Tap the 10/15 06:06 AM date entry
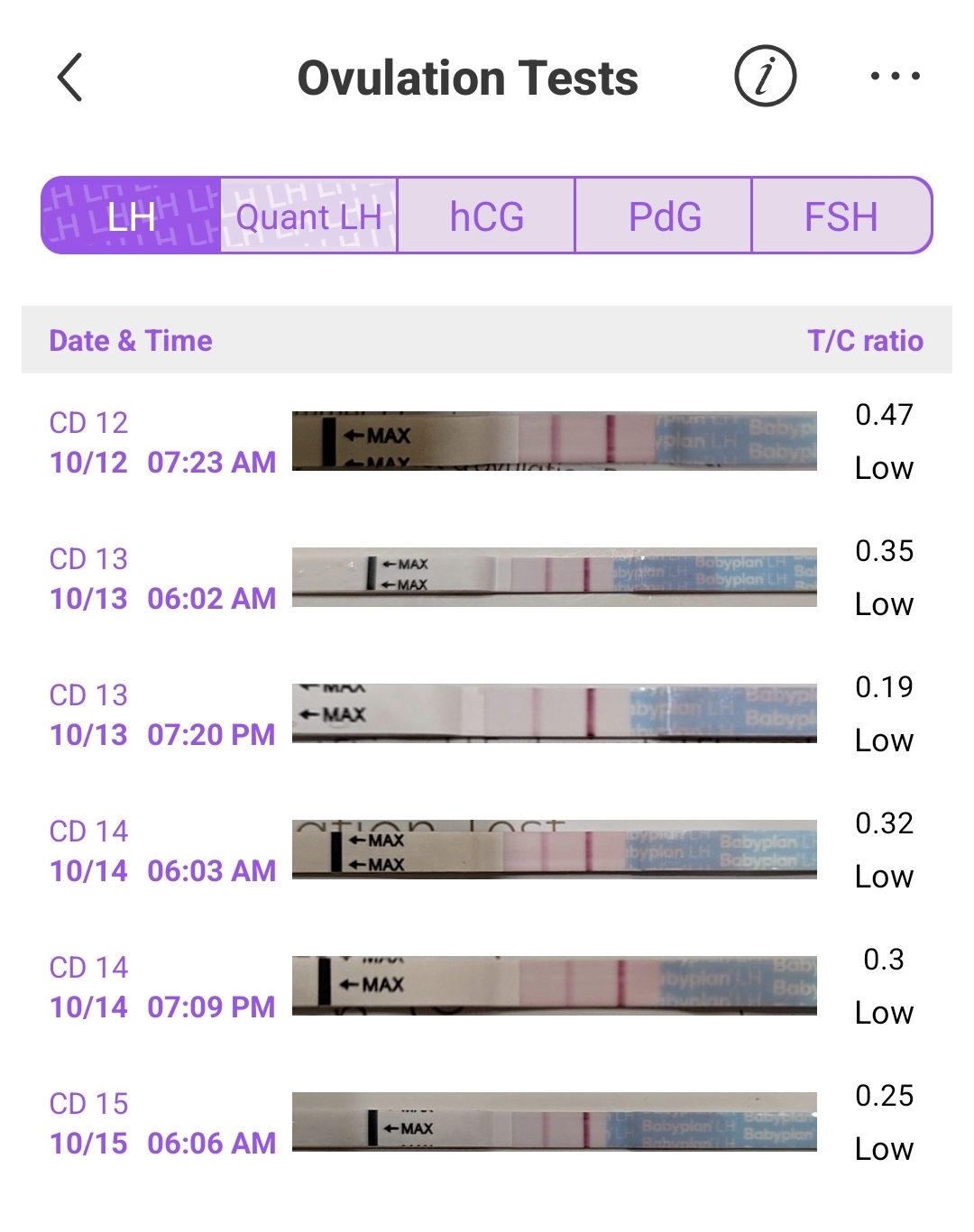This screenshot has width=974, height=1232. click(162, 1124)
